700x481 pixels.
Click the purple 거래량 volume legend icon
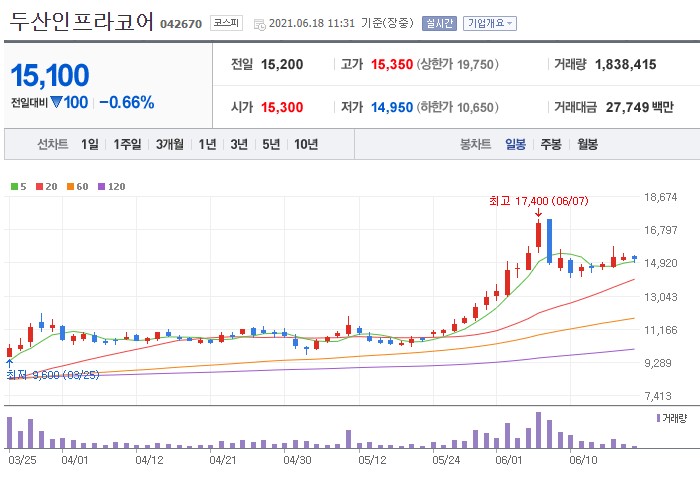coord(658,418)
